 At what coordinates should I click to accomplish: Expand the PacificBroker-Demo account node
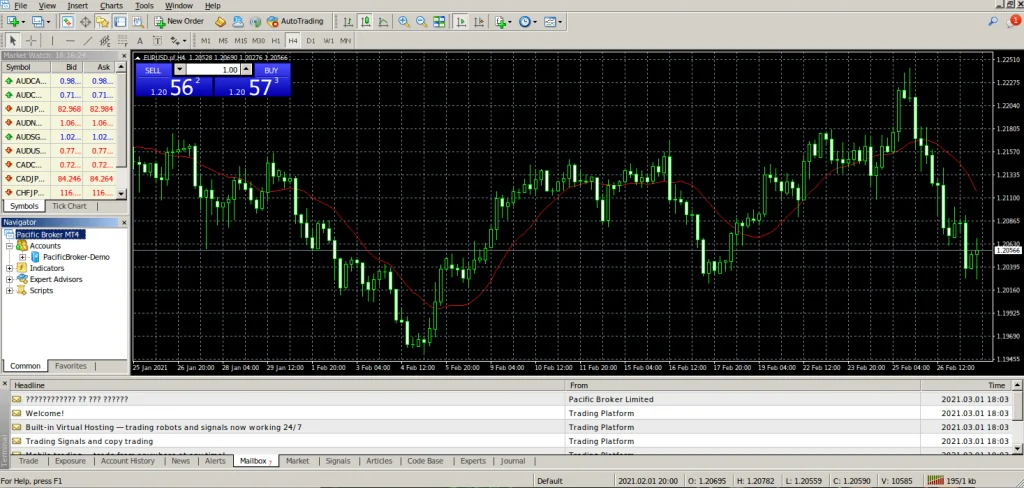pyautogui.click(x=22, y=257)
